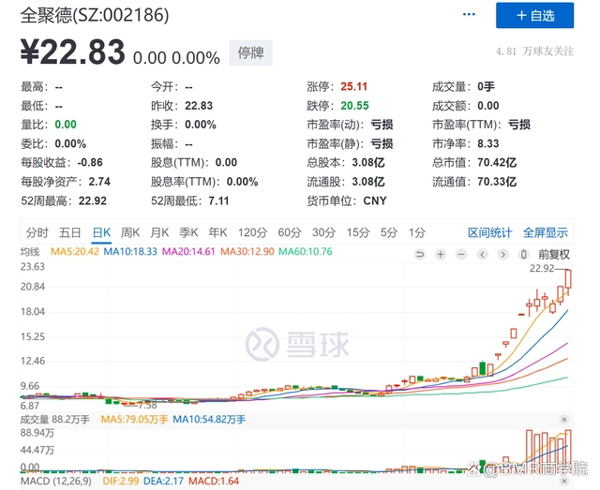Click the volume MA5:79.05万手 label
The height and width of the screenshot is (490, 600).
click(x=134, y=420)
